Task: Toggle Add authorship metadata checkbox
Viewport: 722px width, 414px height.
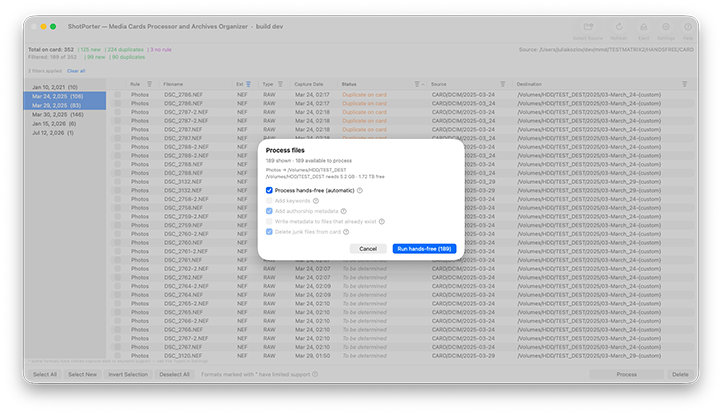Action: 269,211
